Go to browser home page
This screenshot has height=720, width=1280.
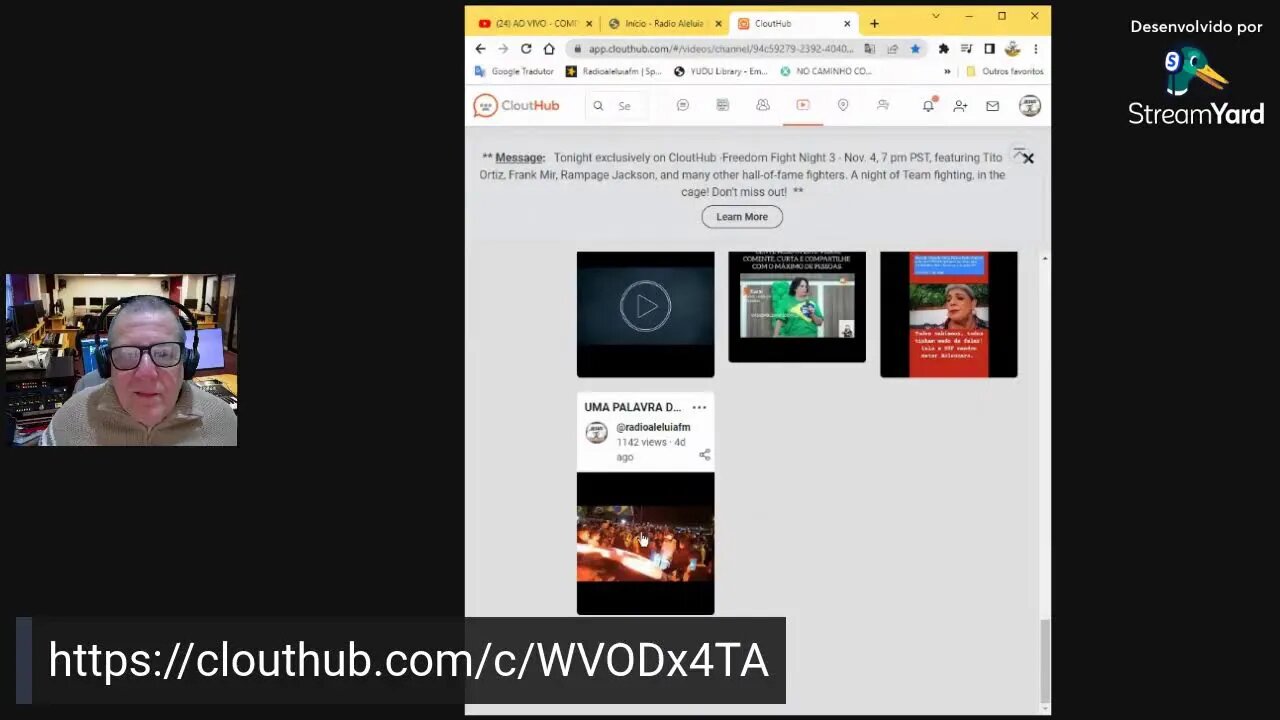pyautogui.click(x=549, y=48)
